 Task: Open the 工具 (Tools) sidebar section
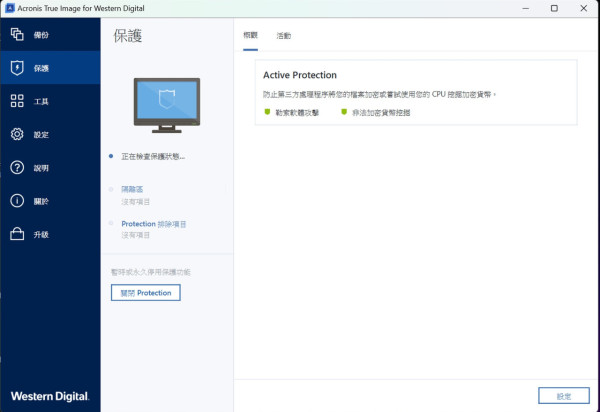[x=50, y=101]
